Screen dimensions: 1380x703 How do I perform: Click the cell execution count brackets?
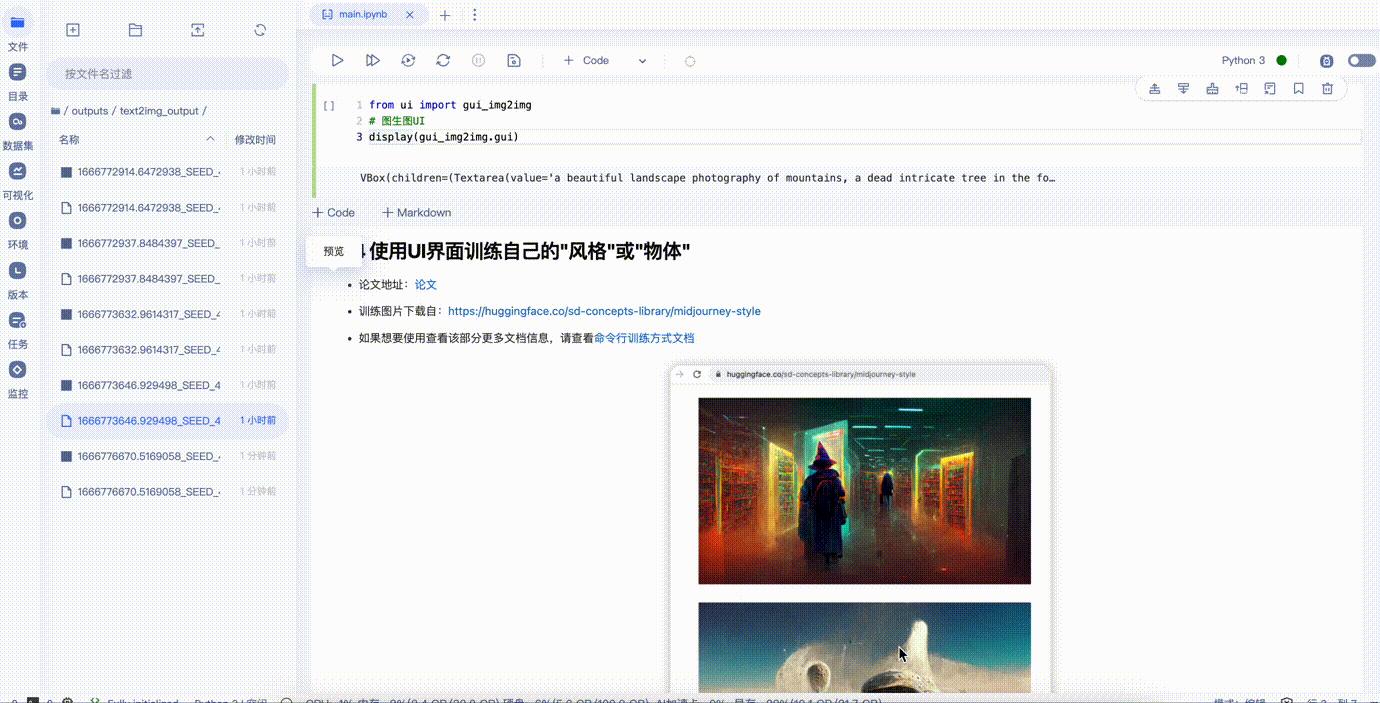click(x=329, y=105)
